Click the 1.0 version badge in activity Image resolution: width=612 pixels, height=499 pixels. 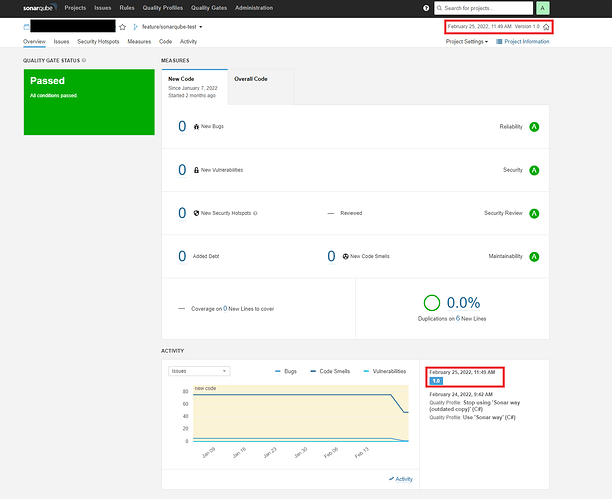click(x=436, y=381)
